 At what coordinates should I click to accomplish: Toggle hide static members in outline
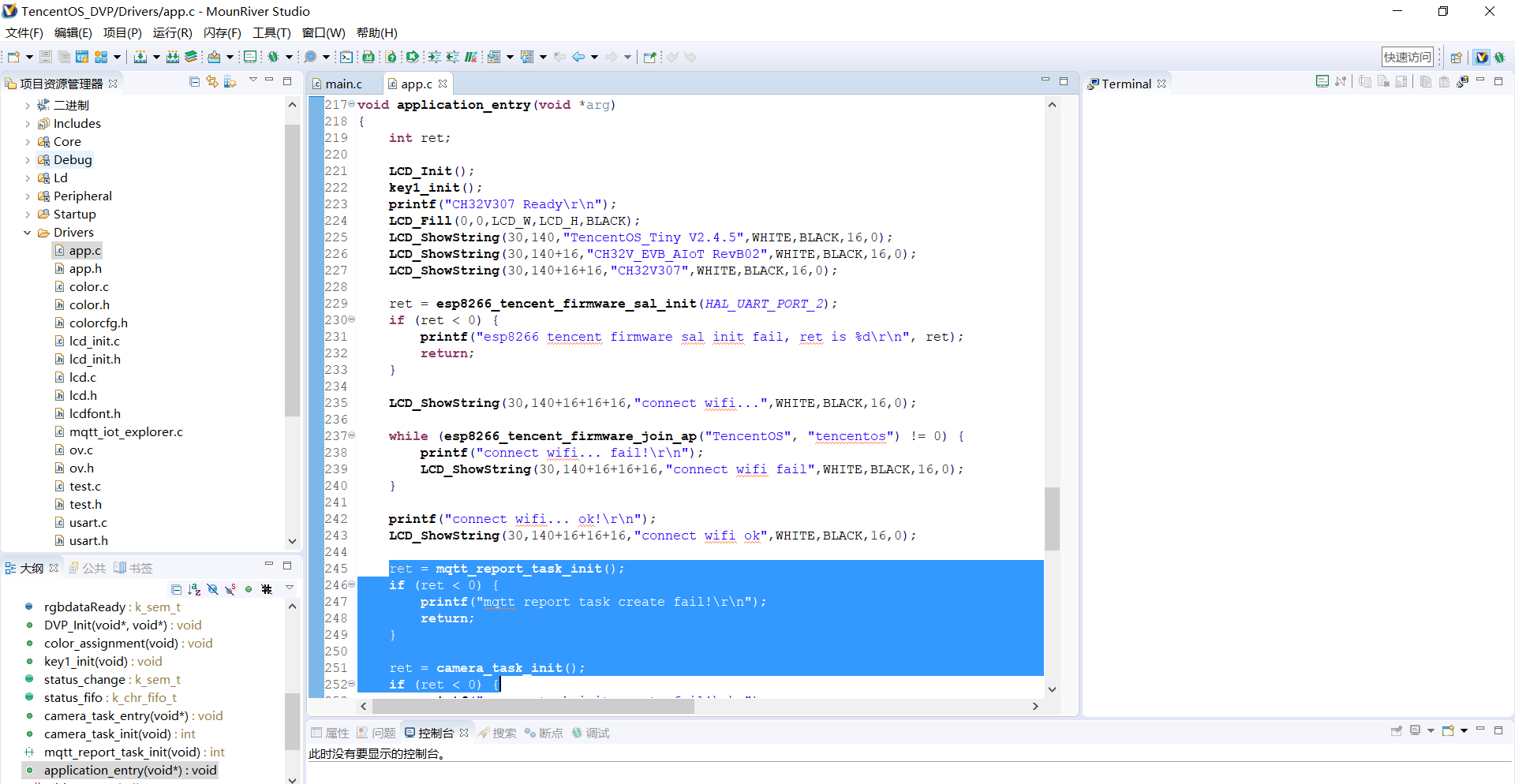pos(230,589)
